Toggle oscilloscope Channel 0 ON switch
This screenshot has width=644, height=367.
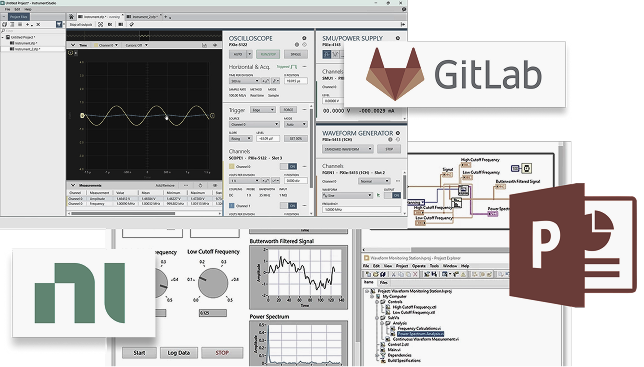point(288,166)
